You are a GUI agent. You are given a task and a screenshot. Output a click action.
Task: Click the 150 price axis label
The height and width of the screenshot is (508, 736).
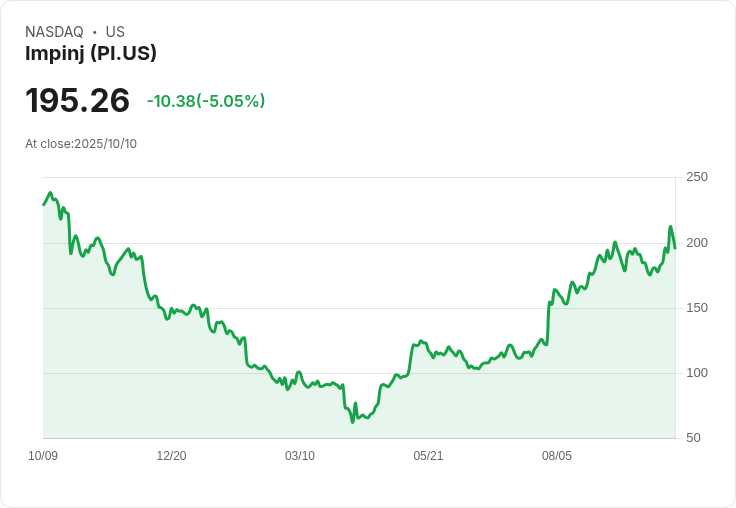point(697,308)
